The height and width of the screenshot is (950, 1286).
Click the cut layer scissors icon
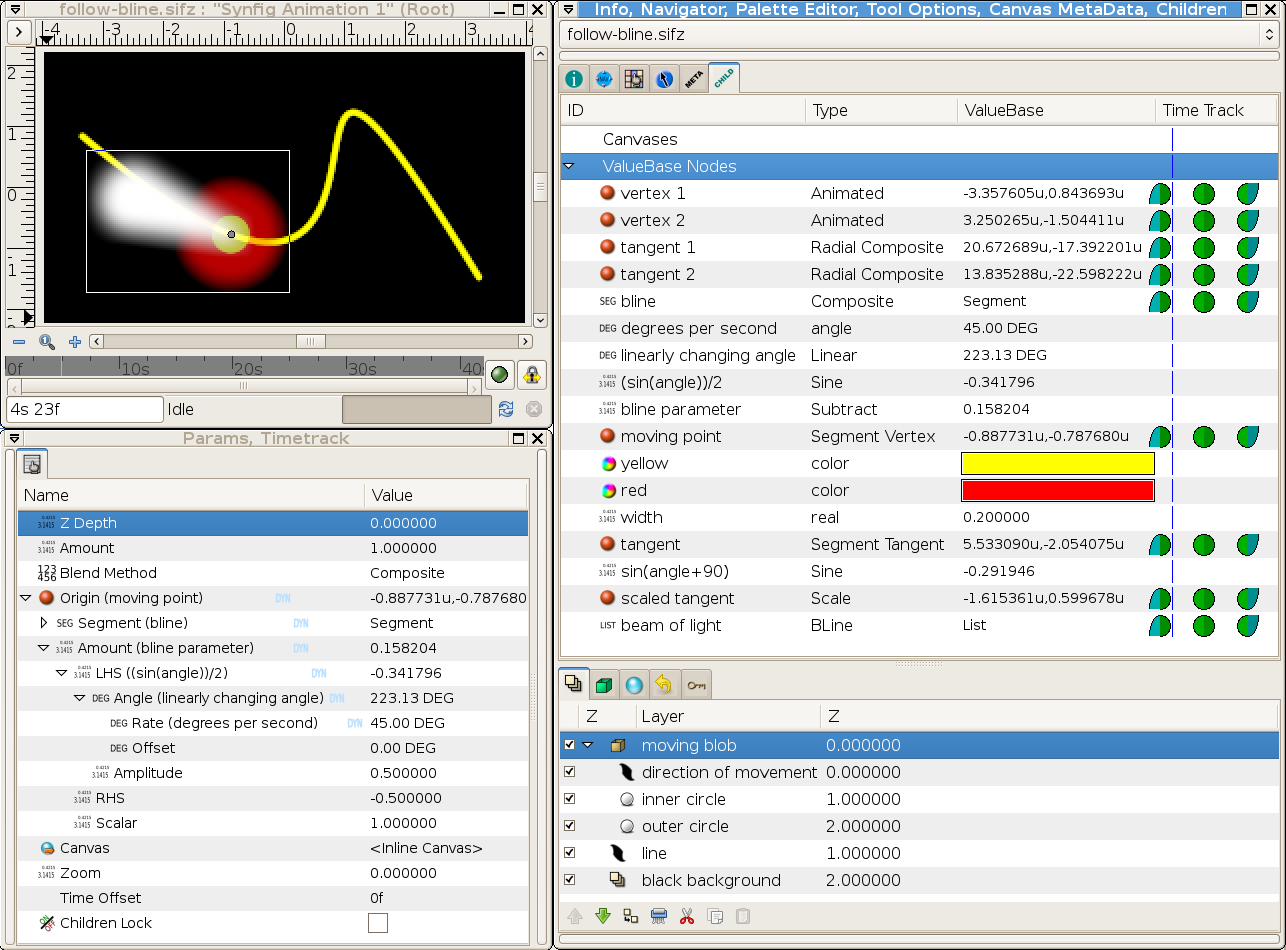pyautogui.click(x=687, y=915)
